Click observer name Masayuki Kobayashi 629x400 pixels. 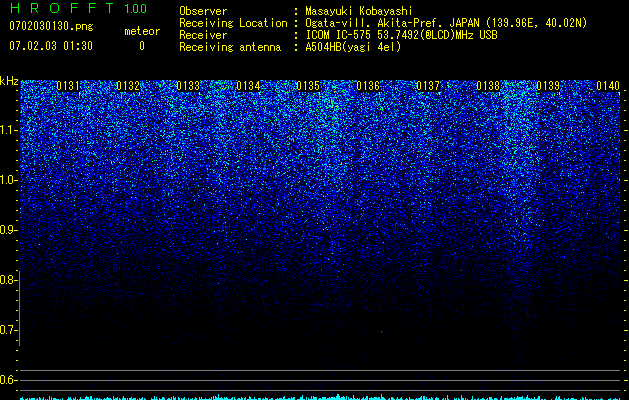[x=359, y=11]
